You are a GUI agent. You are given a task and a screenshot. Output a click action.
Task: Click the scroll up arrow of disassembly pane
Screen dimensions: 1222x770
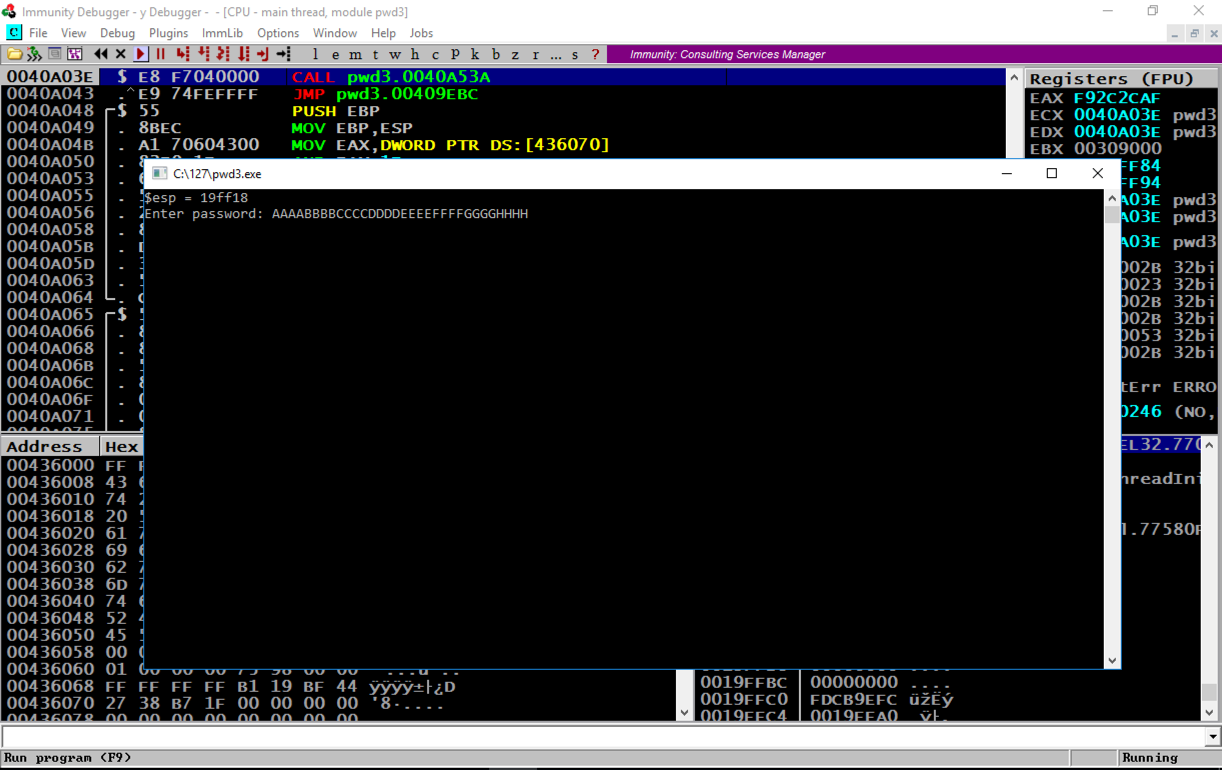click(1014, 78)
